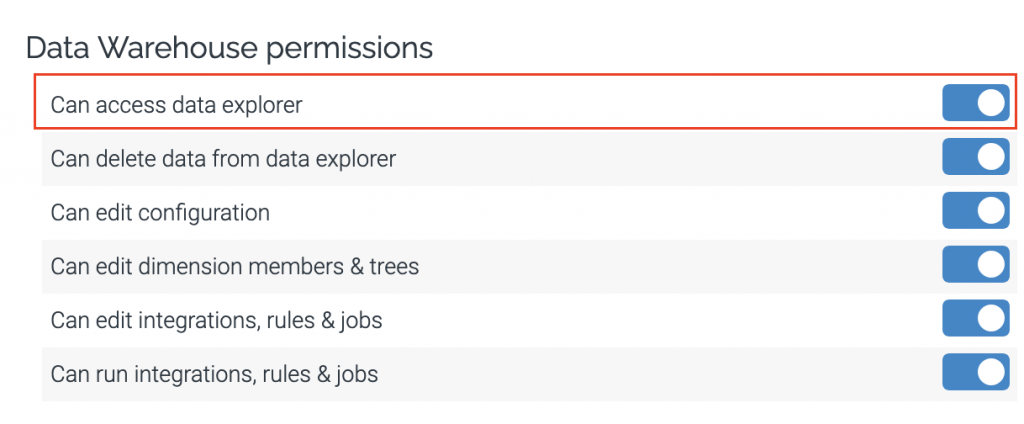Toggle 'Can run integrations, rules & jobs' switch
The width and height of the screenshot is (1024, 424).
click(975, 373)
